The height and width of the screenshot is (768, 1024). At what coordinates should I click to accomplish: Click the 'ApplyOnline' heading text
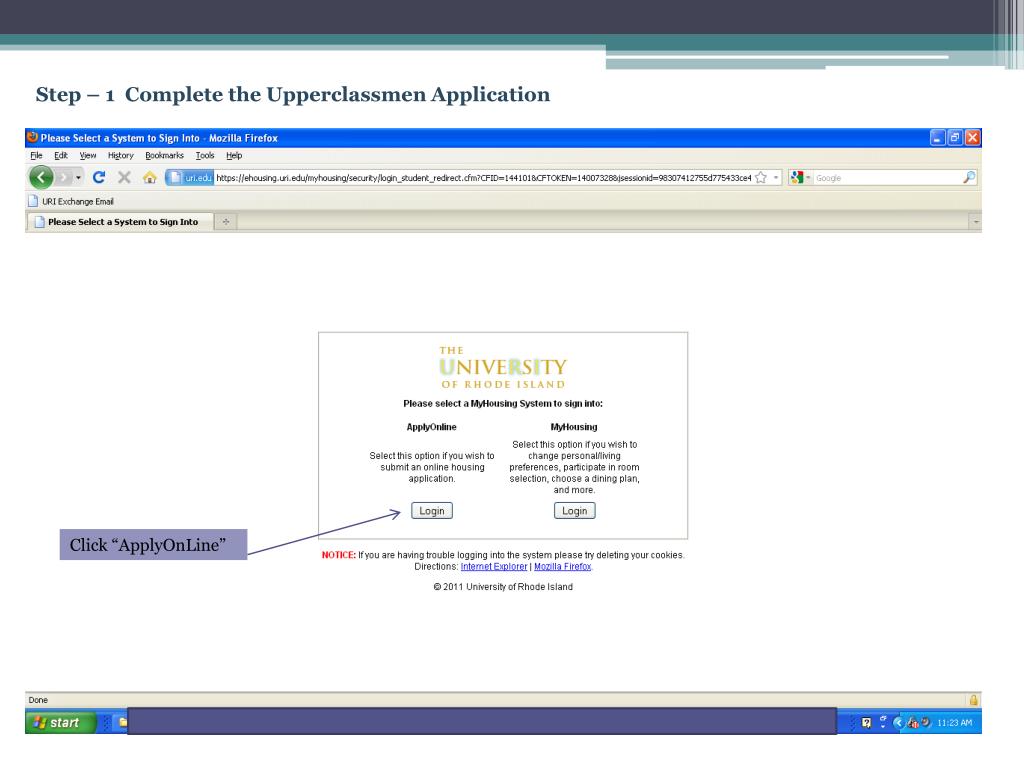tap(432, 427)
